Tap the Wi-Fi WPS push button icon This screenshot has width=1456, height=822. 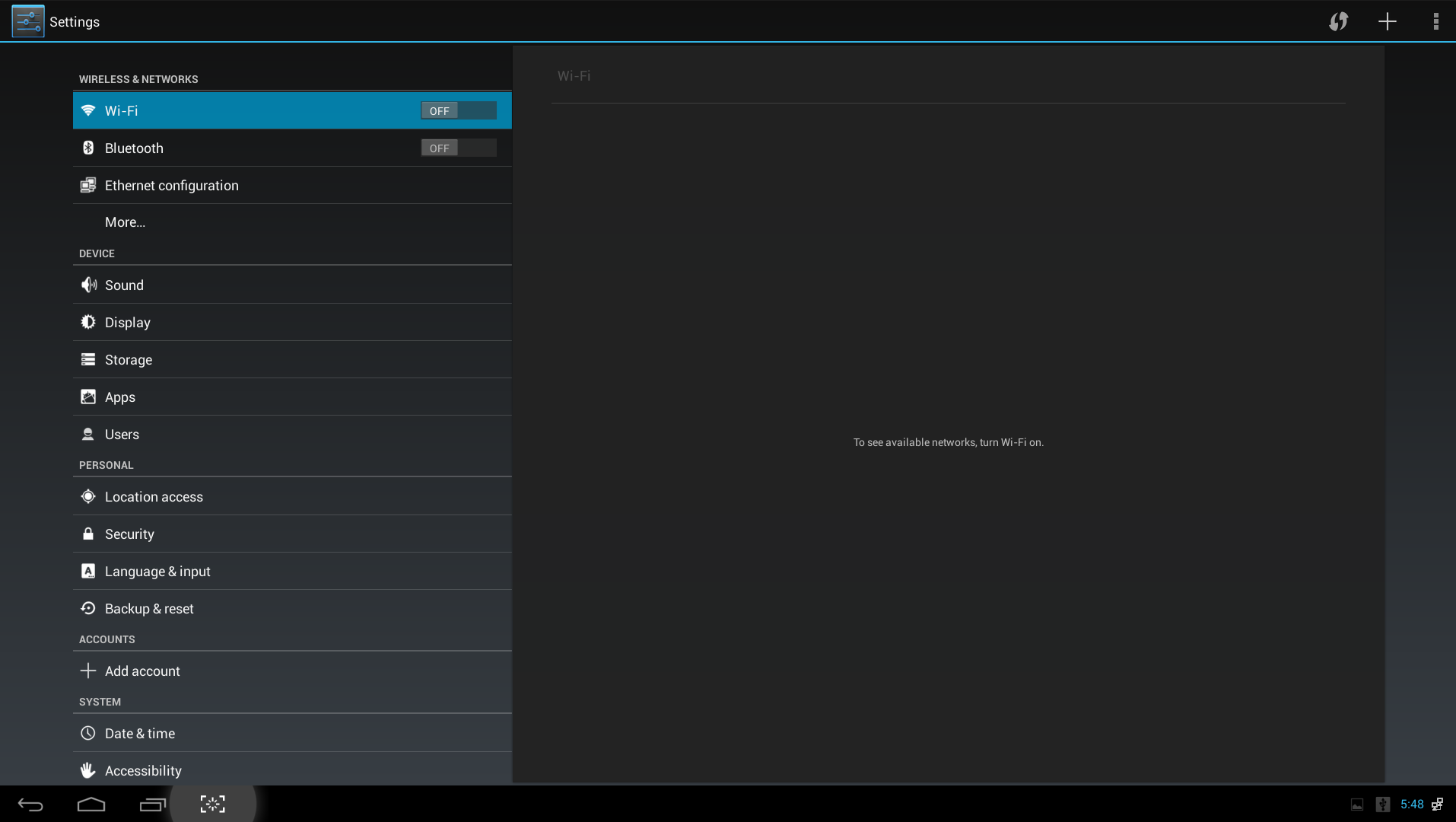click(x=1339, y=21)
